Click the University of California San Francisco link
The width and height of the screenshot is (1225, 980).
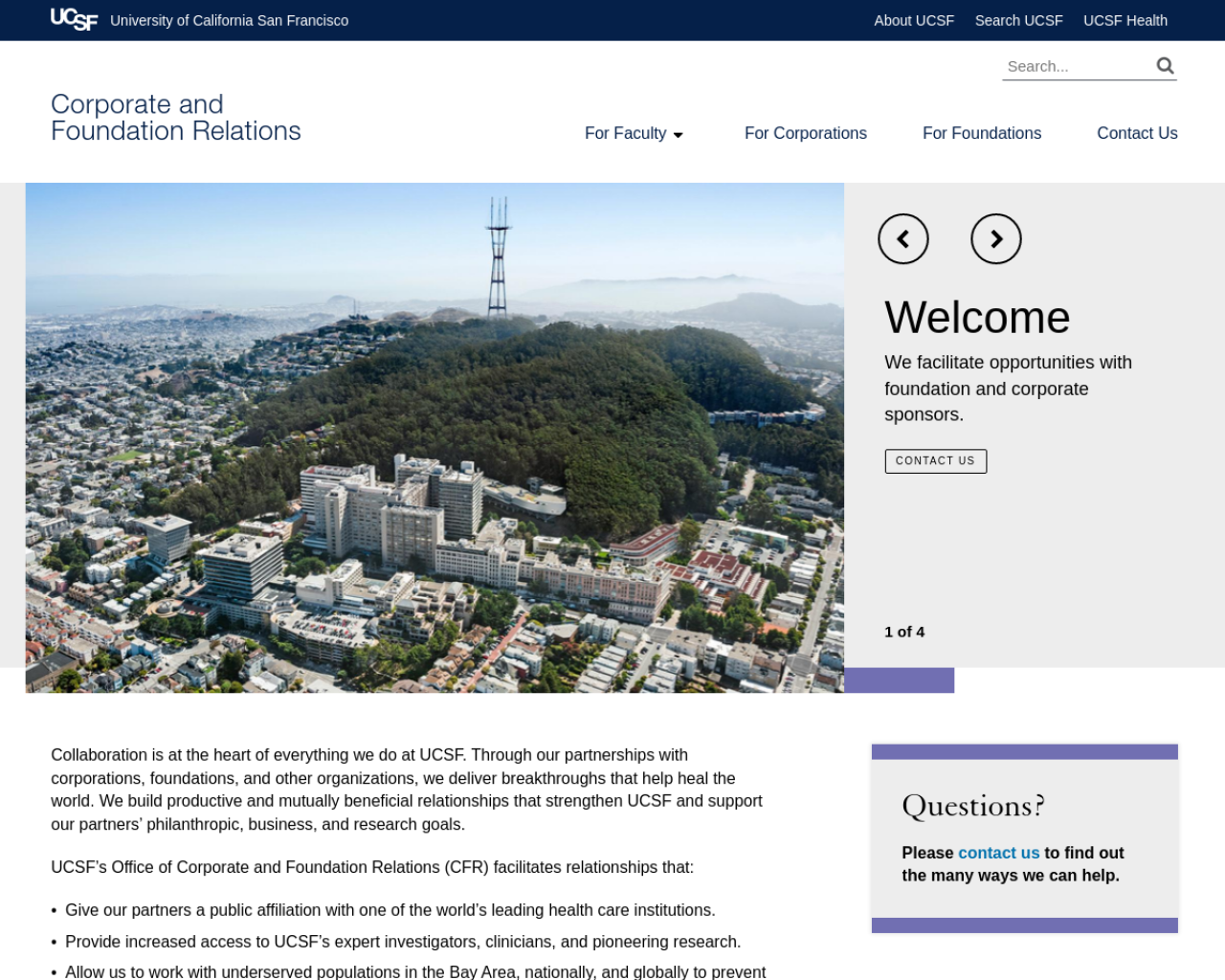click(229, 20)
